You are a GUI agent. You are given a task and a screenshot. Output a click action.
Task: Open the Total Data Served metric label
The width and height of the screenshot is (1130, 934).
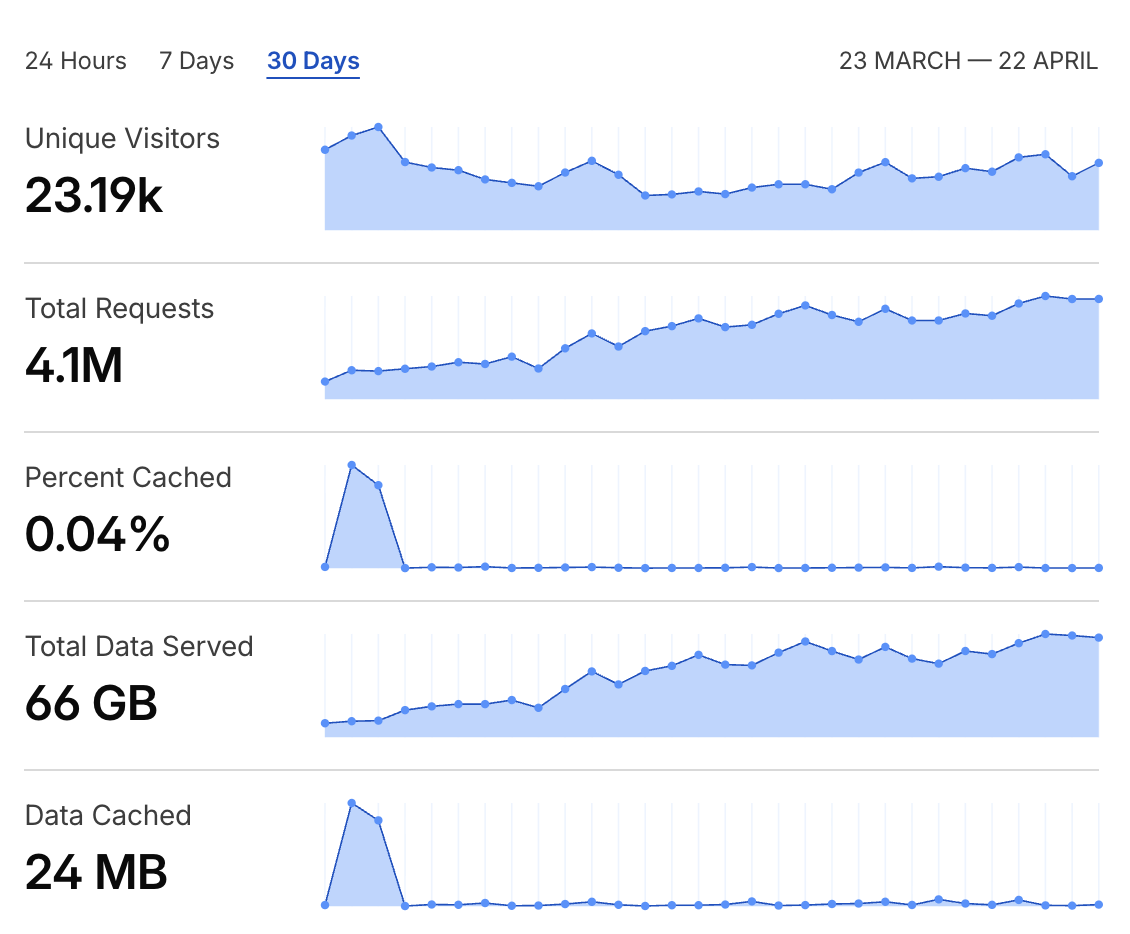(x=139, y=646)
